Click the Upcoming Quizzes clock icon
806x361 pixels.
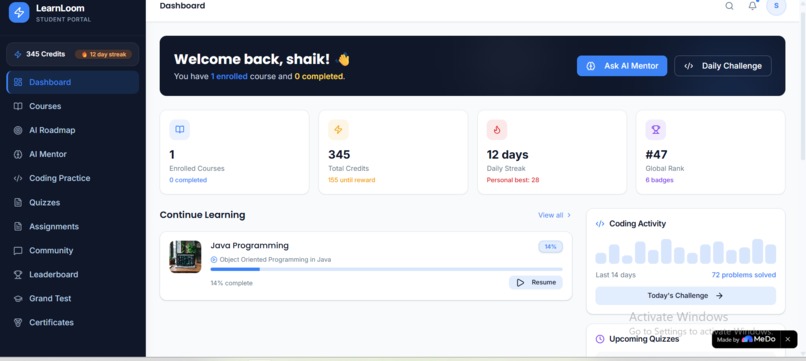point(600,339)
